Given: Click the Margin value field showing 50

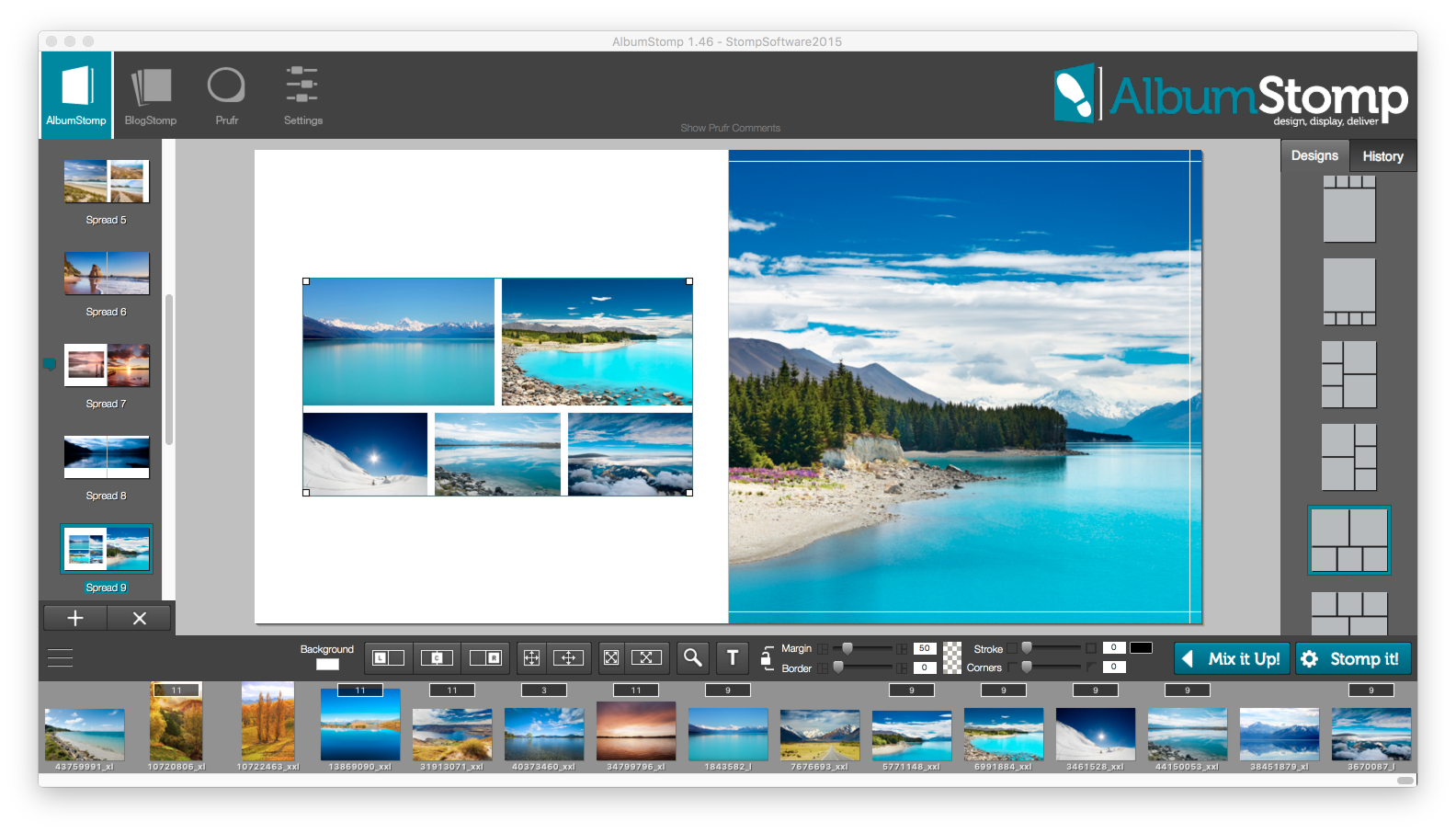Looking at the screenshot, I should point(925,648).
